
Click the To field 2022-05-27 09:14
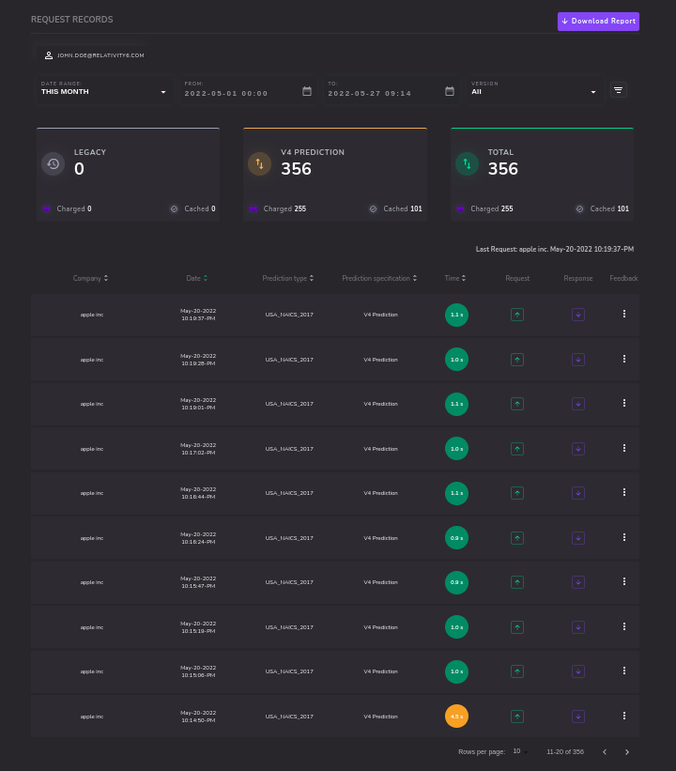point(370,93)
